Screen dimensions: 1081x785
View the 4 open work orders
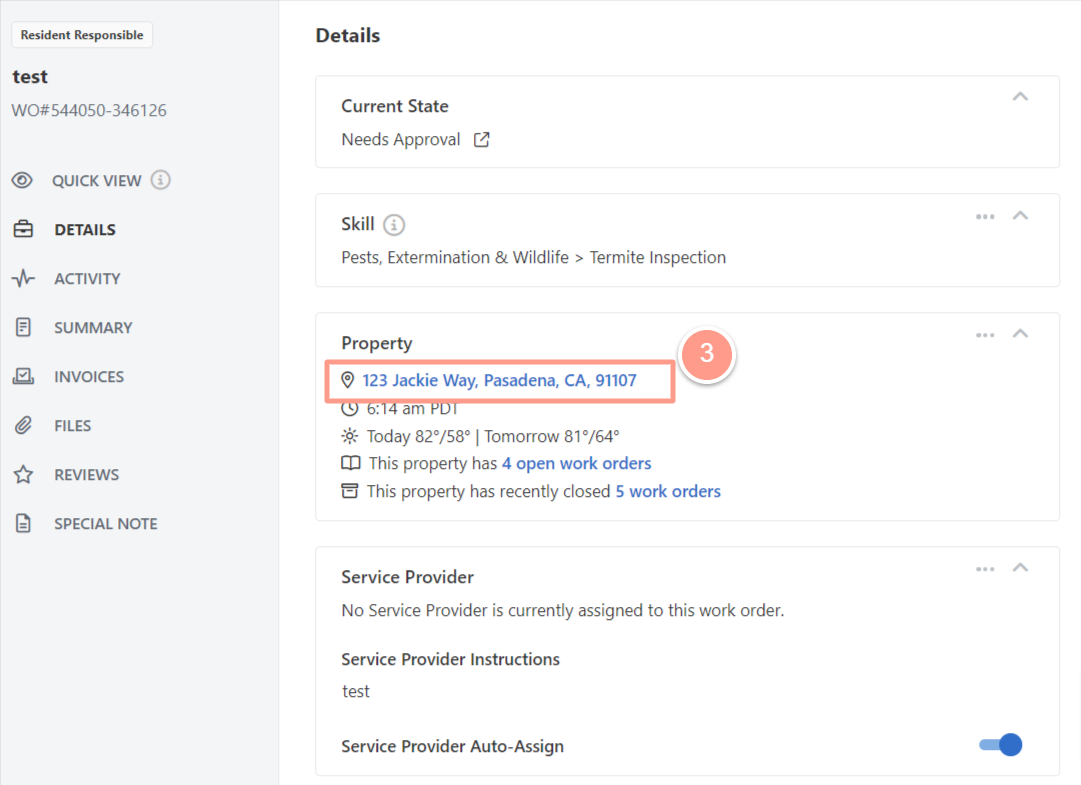pyautogui.click(x=576, y=463)
